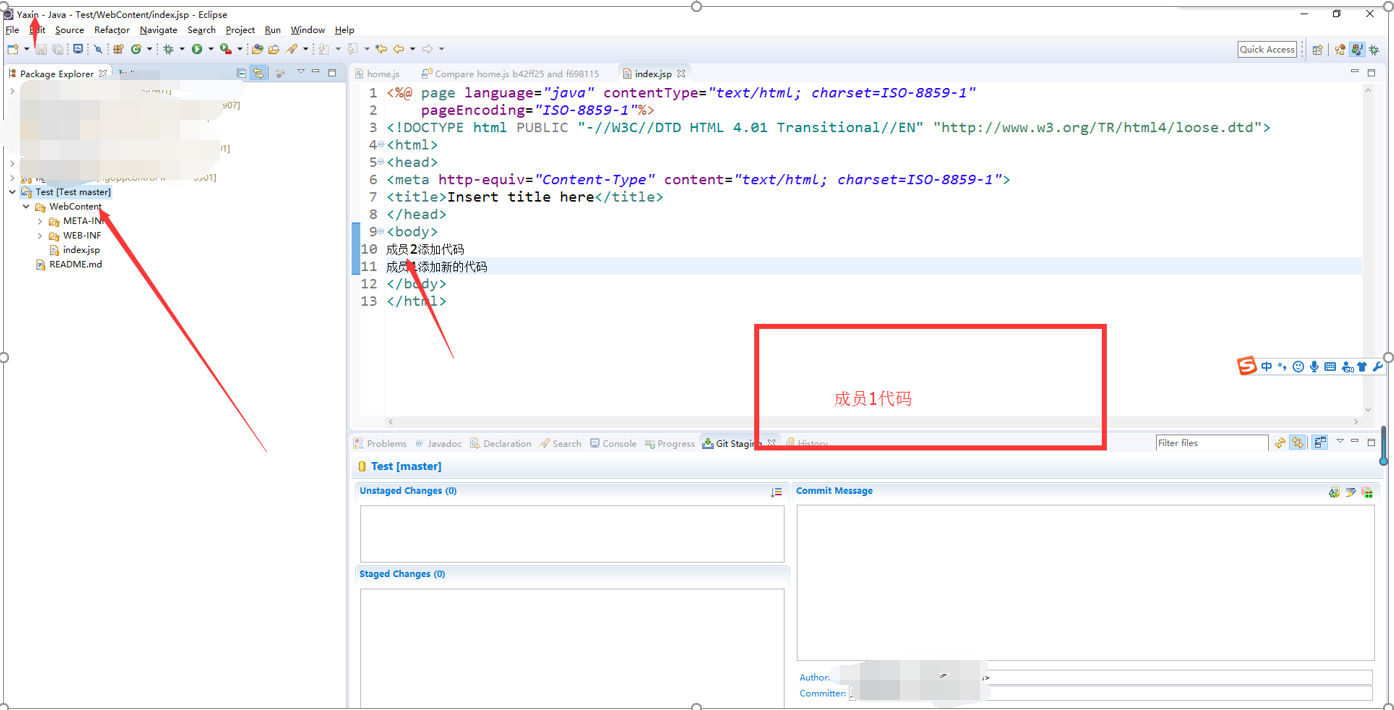
Task: Expand the META-INF folder node
Action: [x=40, y=221]
